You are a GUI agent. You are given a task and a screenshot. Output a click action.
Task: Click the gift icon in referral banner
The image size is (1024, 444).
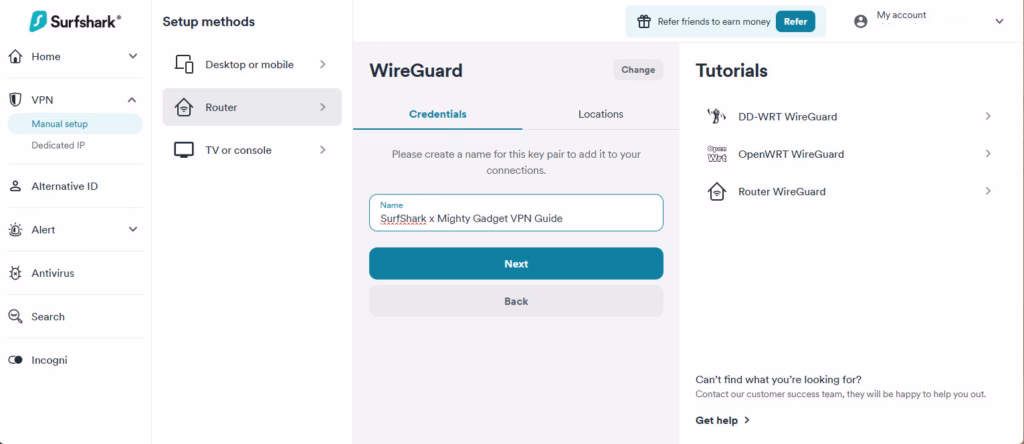(644, 21)
